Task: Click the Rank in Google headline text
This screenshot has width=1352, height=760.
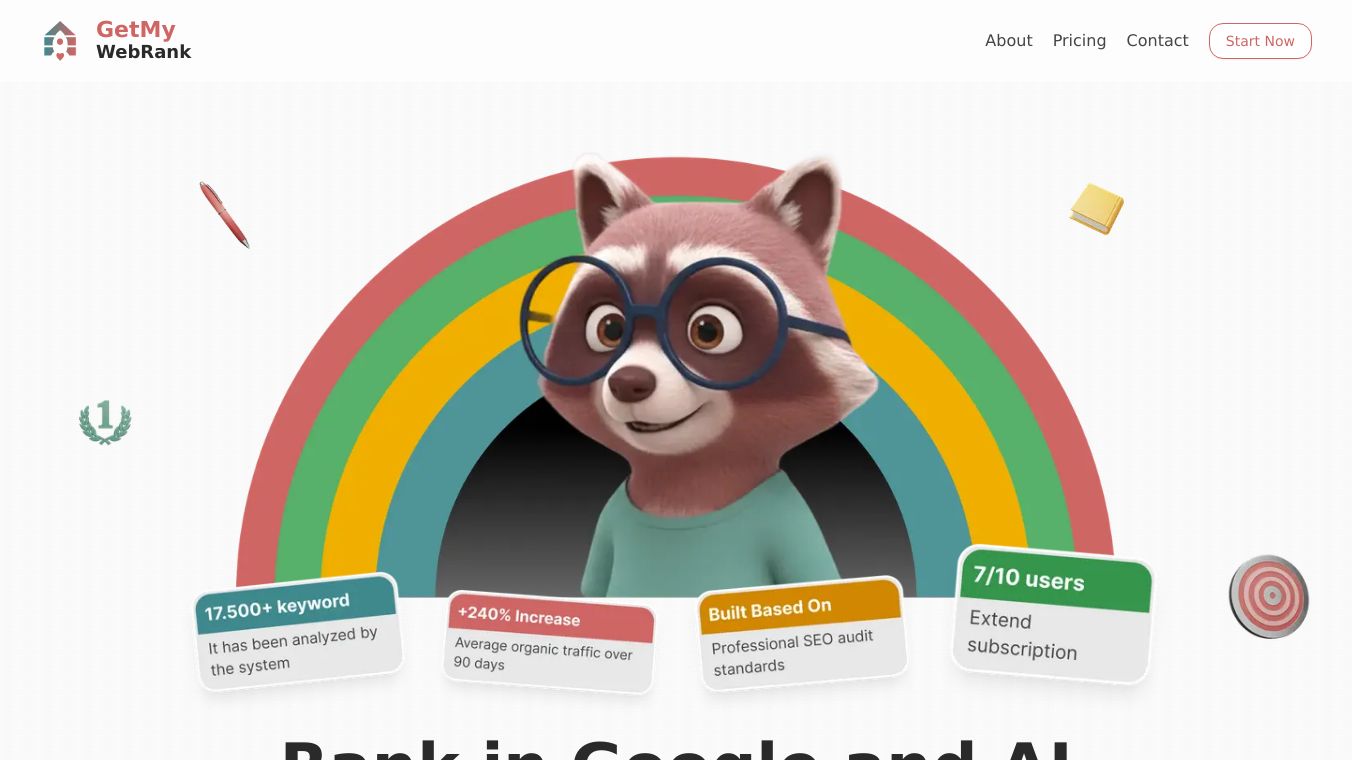Action: tap(676, 749)
